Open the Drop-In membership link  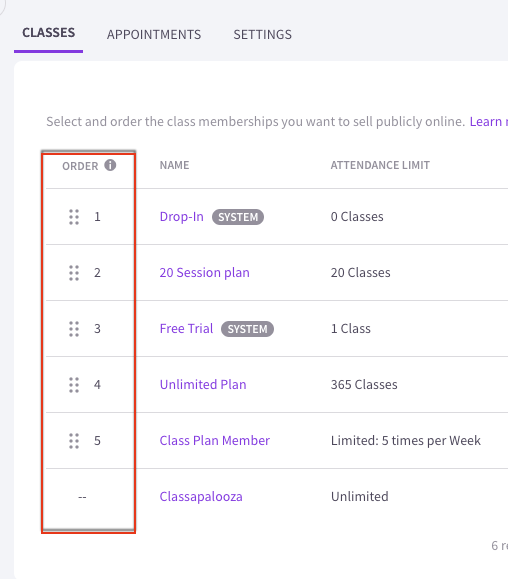(x=182, y=217)
